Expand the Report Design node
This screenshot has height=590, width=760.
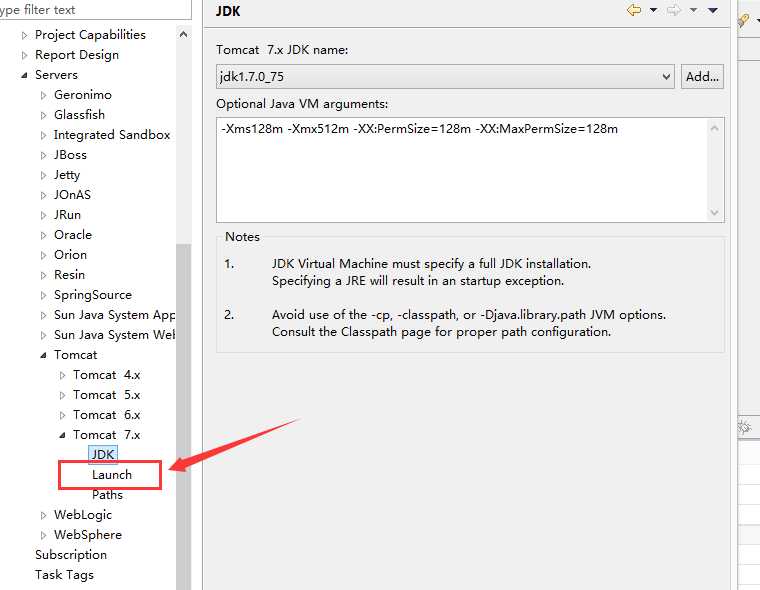tap(25, 55)
